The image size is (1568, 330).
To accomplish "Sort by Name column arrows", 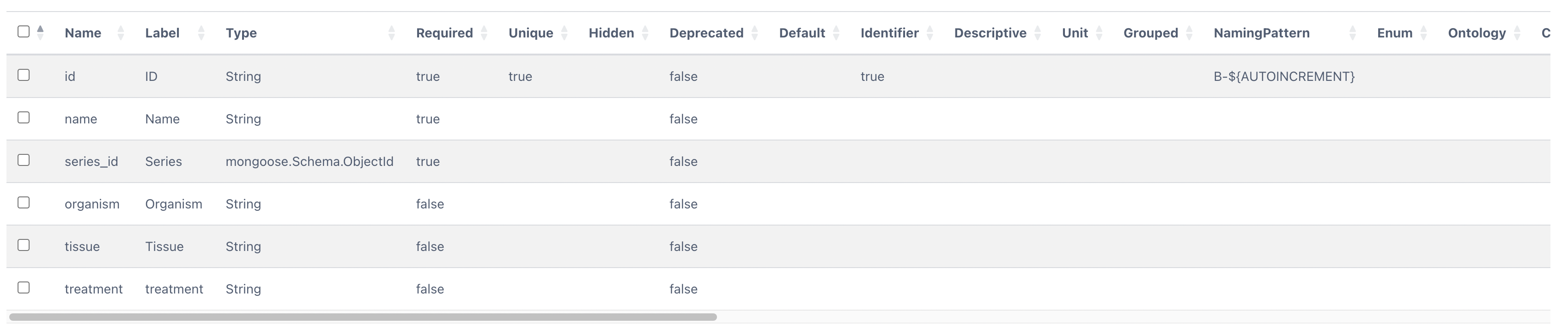I will point(121,33).
